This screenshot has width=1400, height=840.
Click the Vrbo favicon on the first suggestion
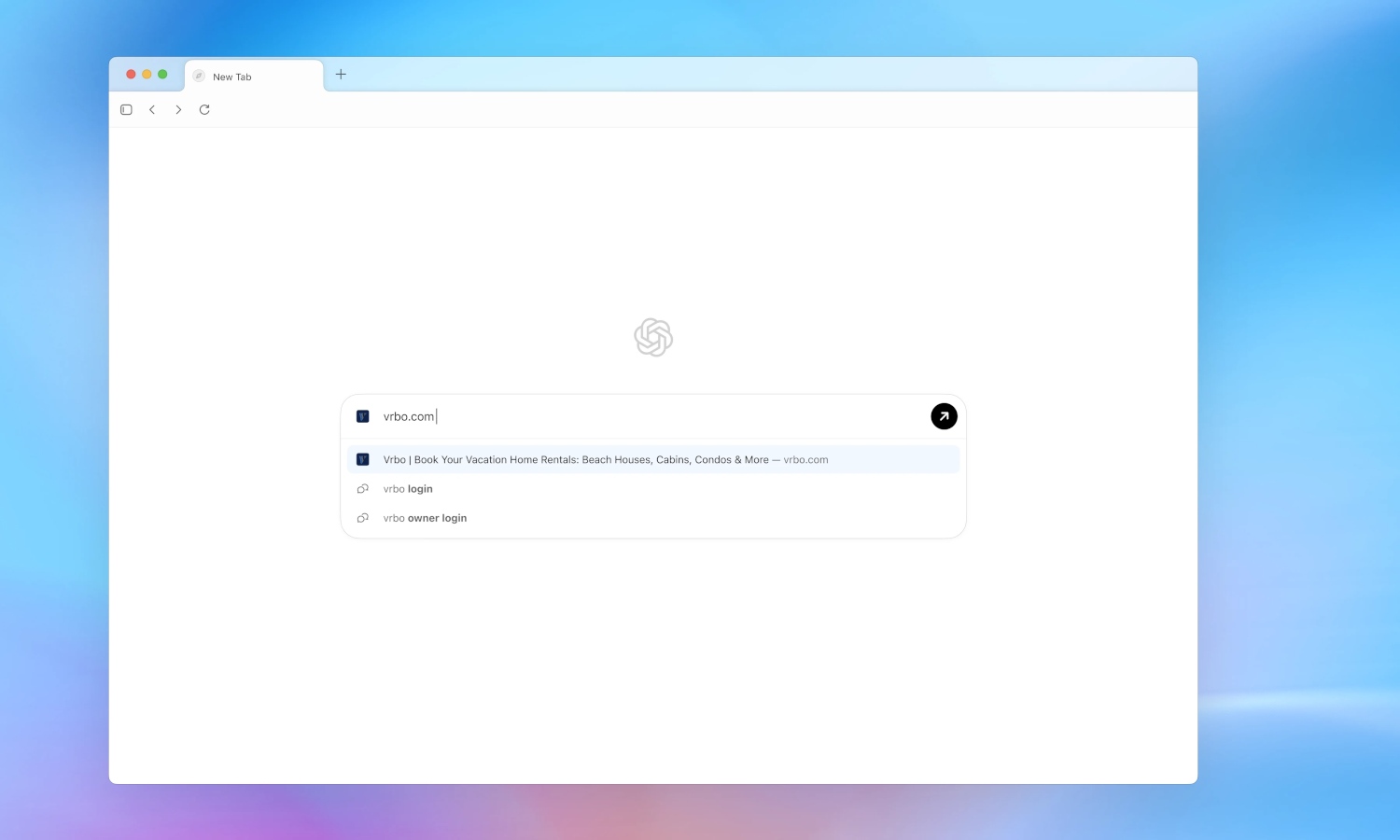click(363, 459)
